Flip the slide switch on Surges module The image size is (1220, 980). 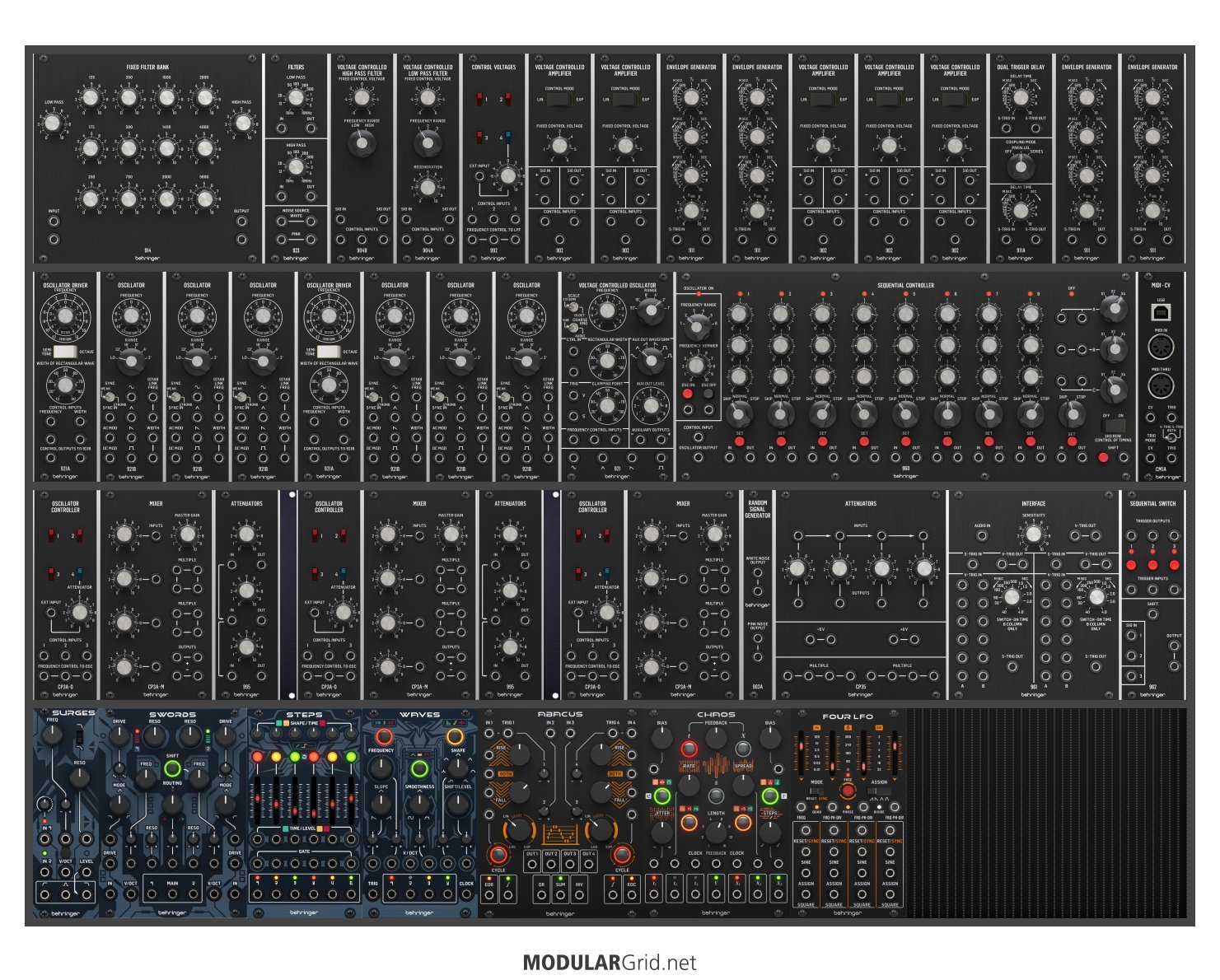pos(79,737)
